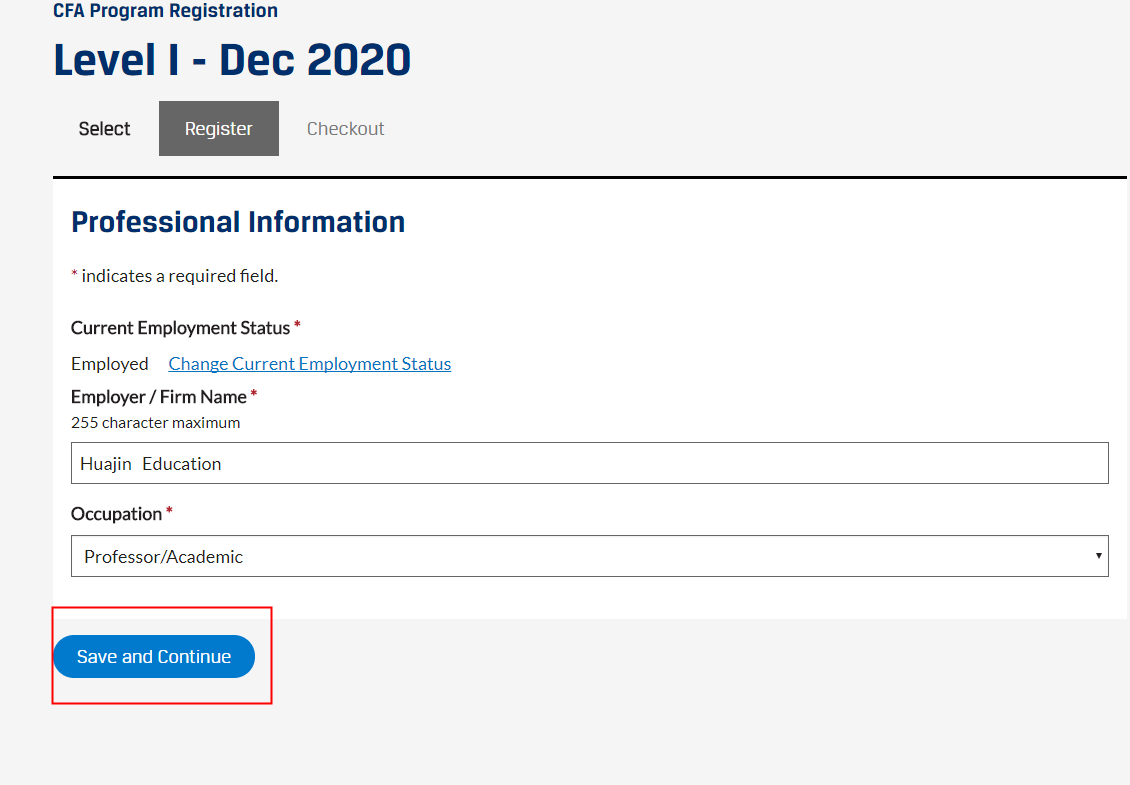Click the '255 character maximum' hint text
The image size is (1130, 785).
156,422
